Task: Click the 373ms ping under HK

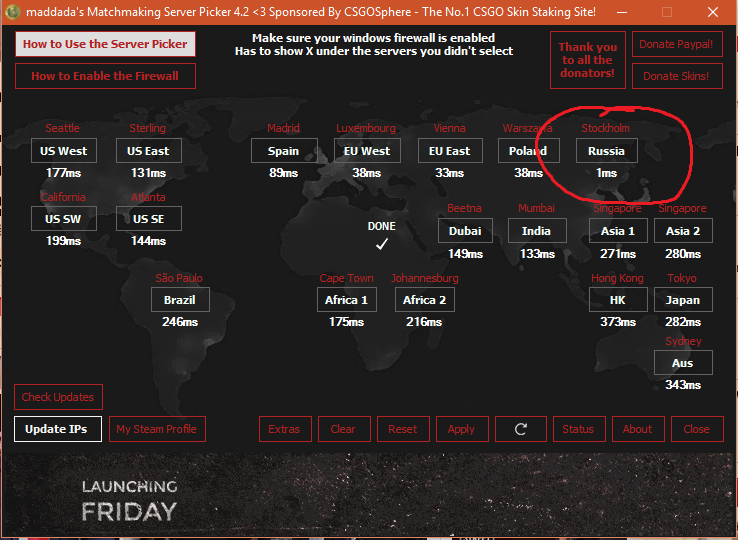Action: click(x=618, y=322)
